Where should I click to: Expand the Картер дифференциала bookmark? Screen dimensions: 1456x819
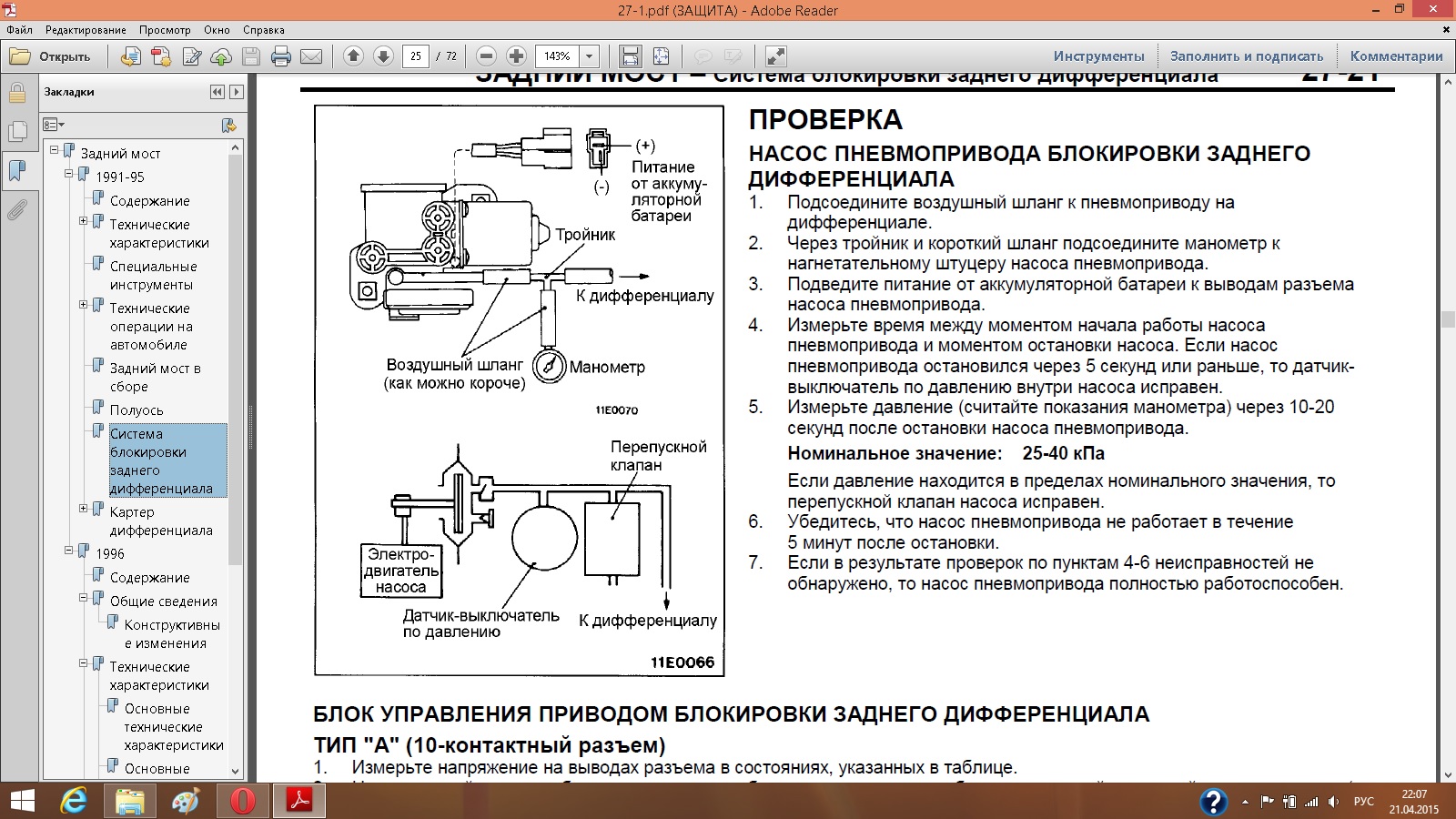[x=84, y=509]
